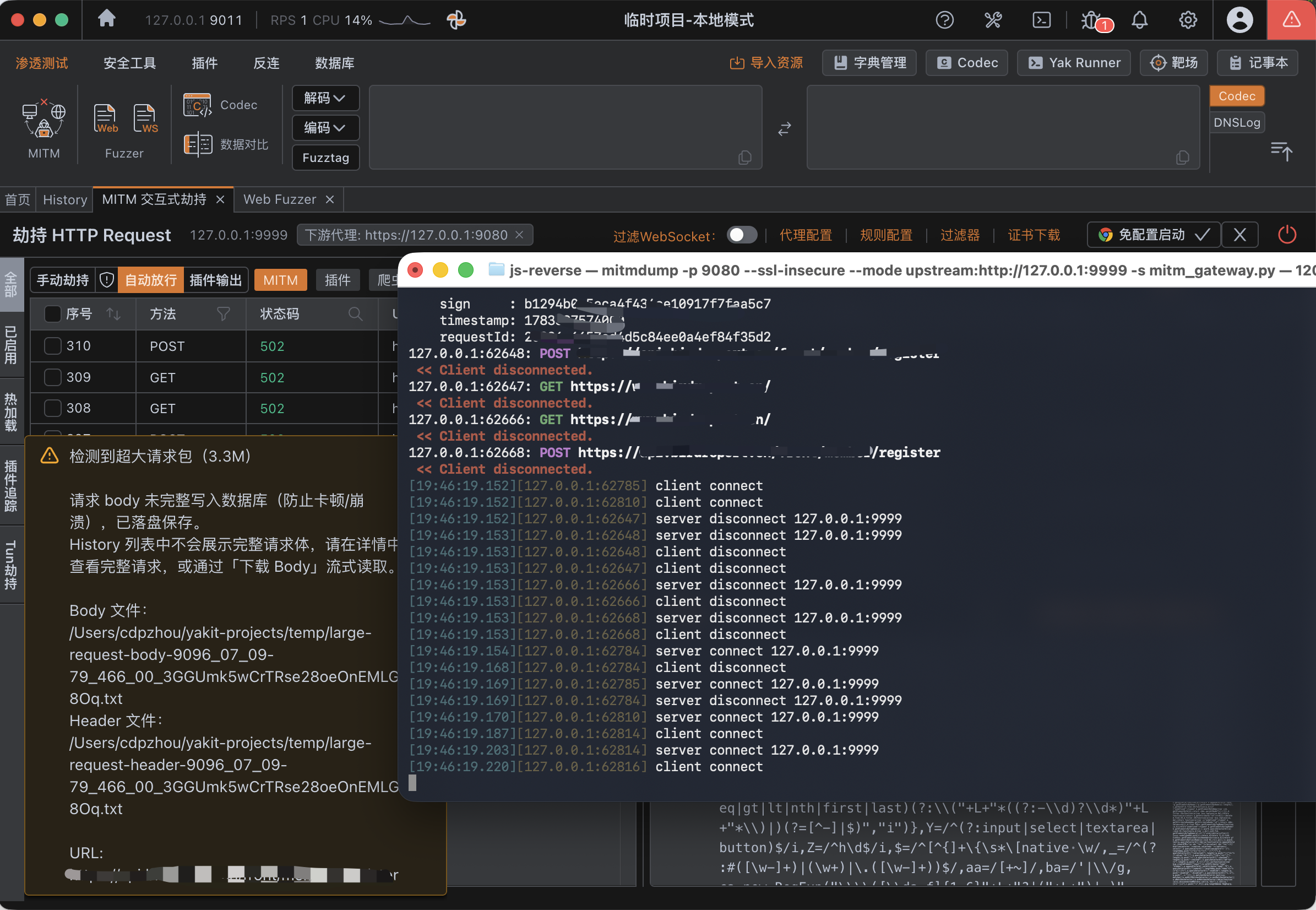Open the wrench tools icon
Image resolution: width=1316 pixels, height=910 pixels.
point(993,20)
